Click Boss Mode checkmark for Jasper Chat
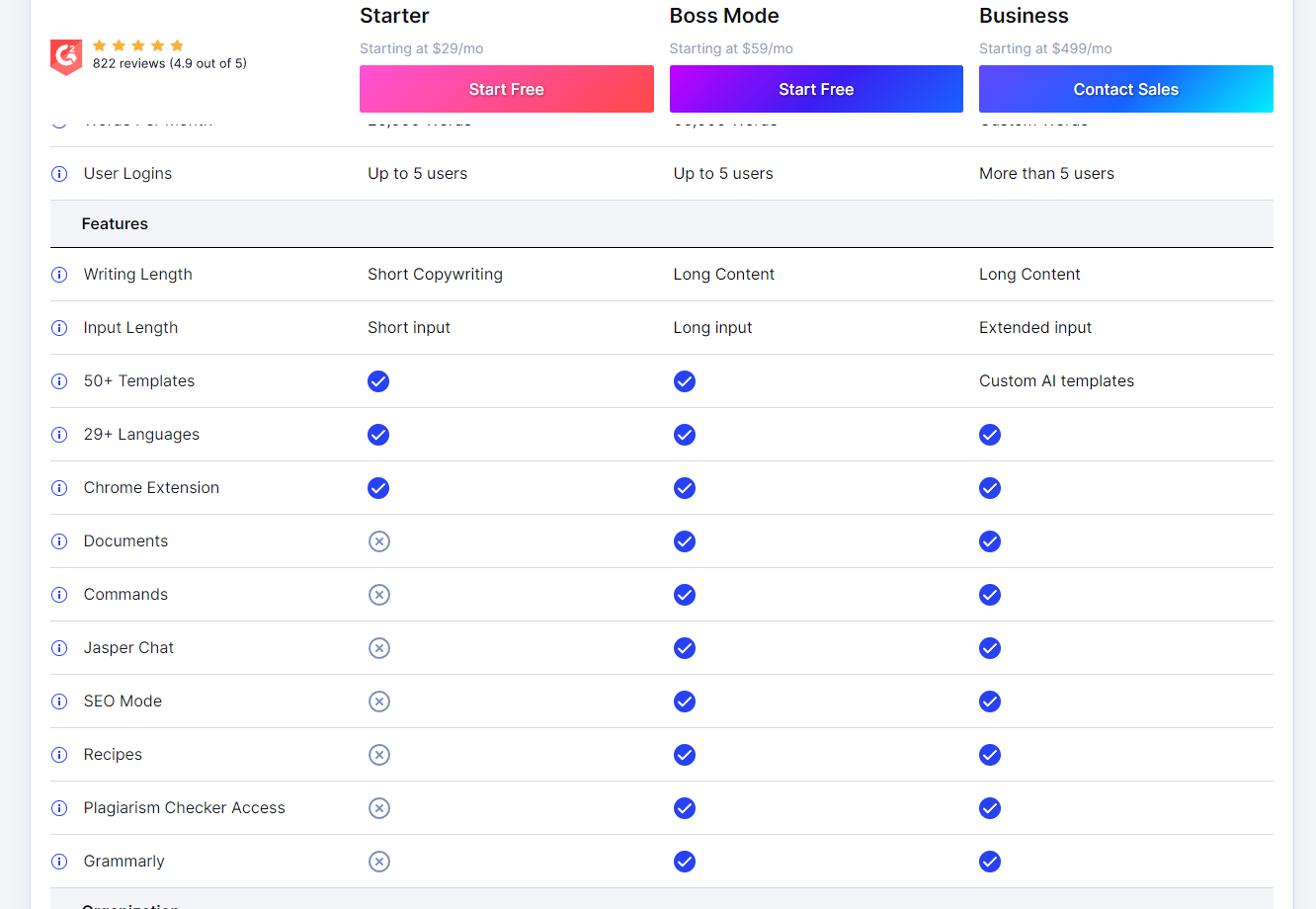Image resolution: width=1316 pixels, height=909 pixels. [685, 648]
